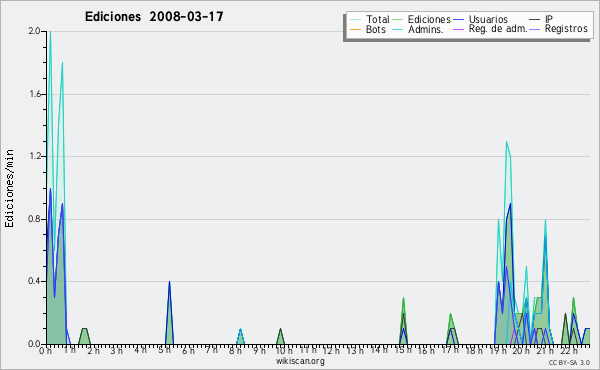Click the y-axis label 'Ediciones/min'
Screen dimensions: 600x370
(9, 188)
